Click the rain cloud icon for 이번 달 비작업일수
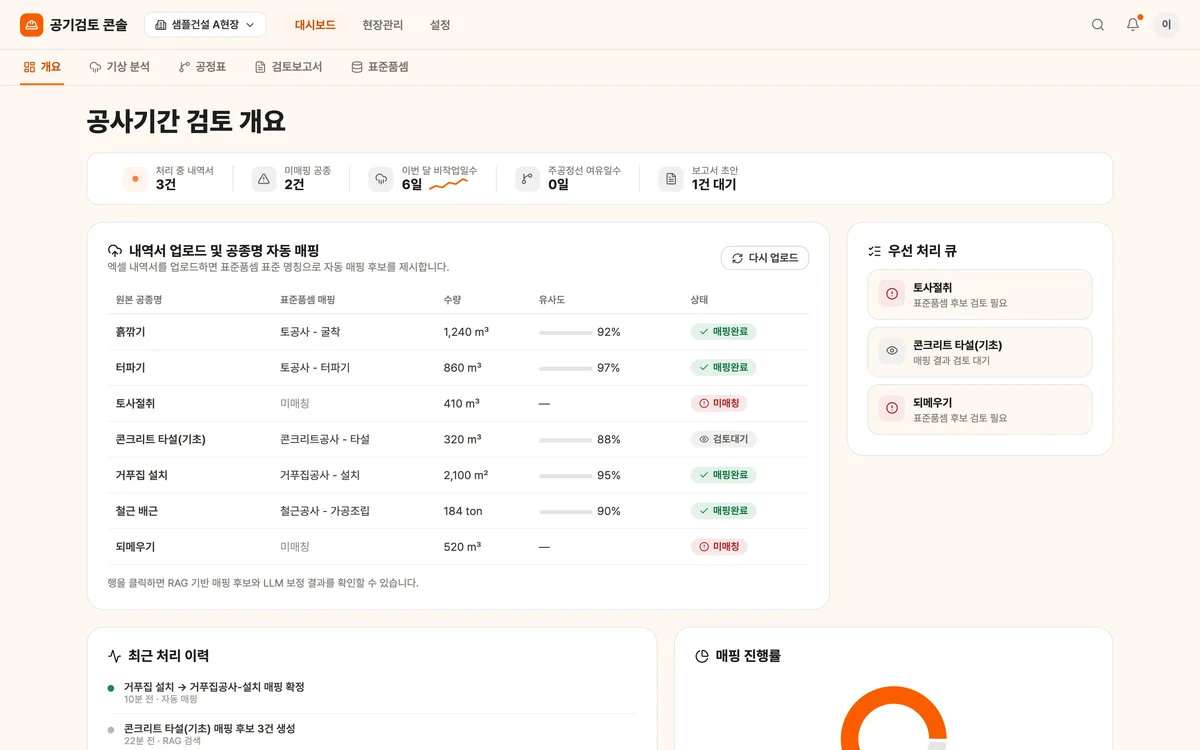Screen dimensions: 1200x750 coord(381,179)
